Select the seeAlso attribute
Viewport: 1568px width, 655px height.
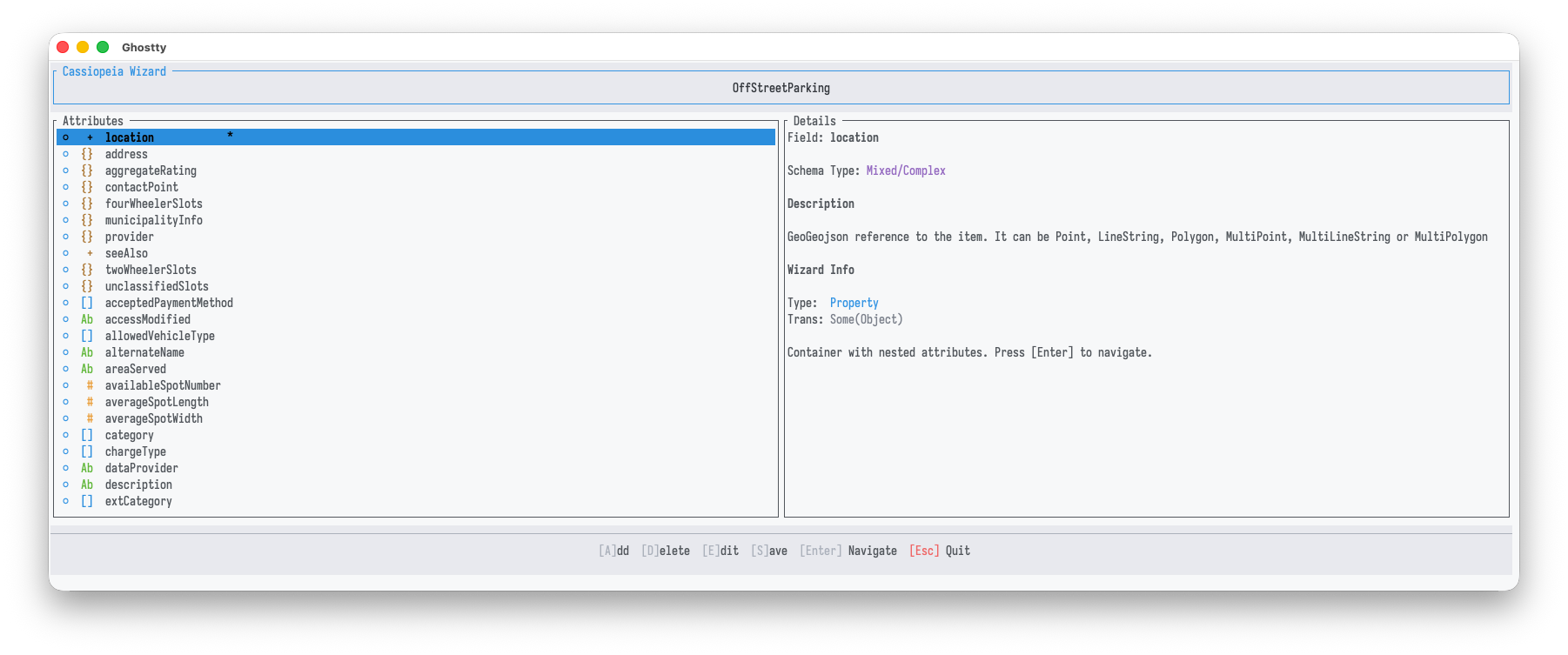coord(416,253)
